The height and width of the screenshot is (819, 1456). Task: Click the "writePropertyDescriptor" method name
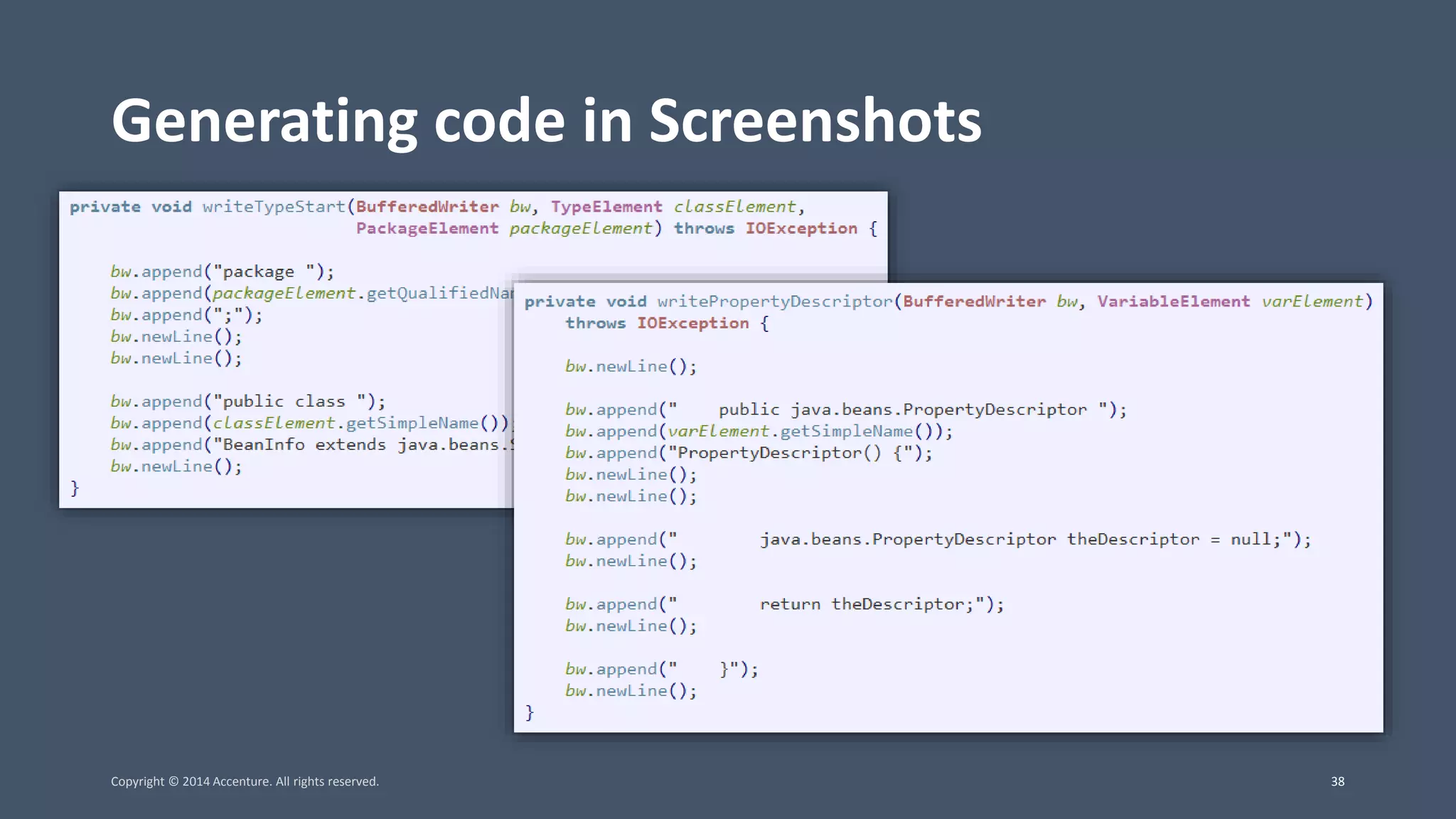tap(774, 301)
